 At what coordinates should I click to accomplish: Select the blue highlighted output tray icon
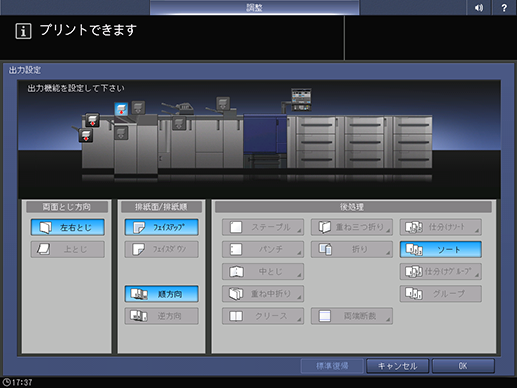tap(121, 109)
